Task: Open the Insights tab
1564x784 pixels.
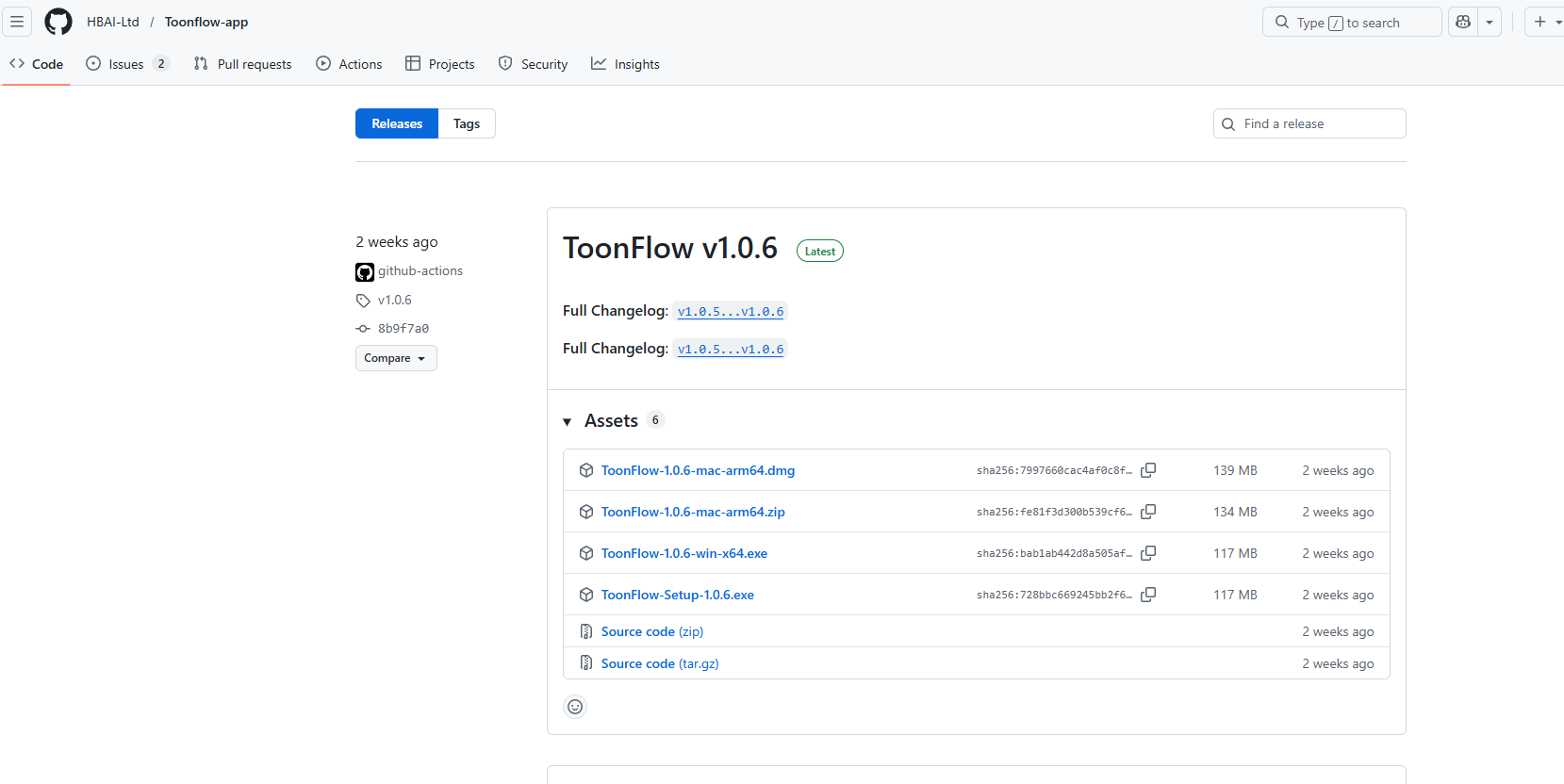Action: [x=625, y=64]
